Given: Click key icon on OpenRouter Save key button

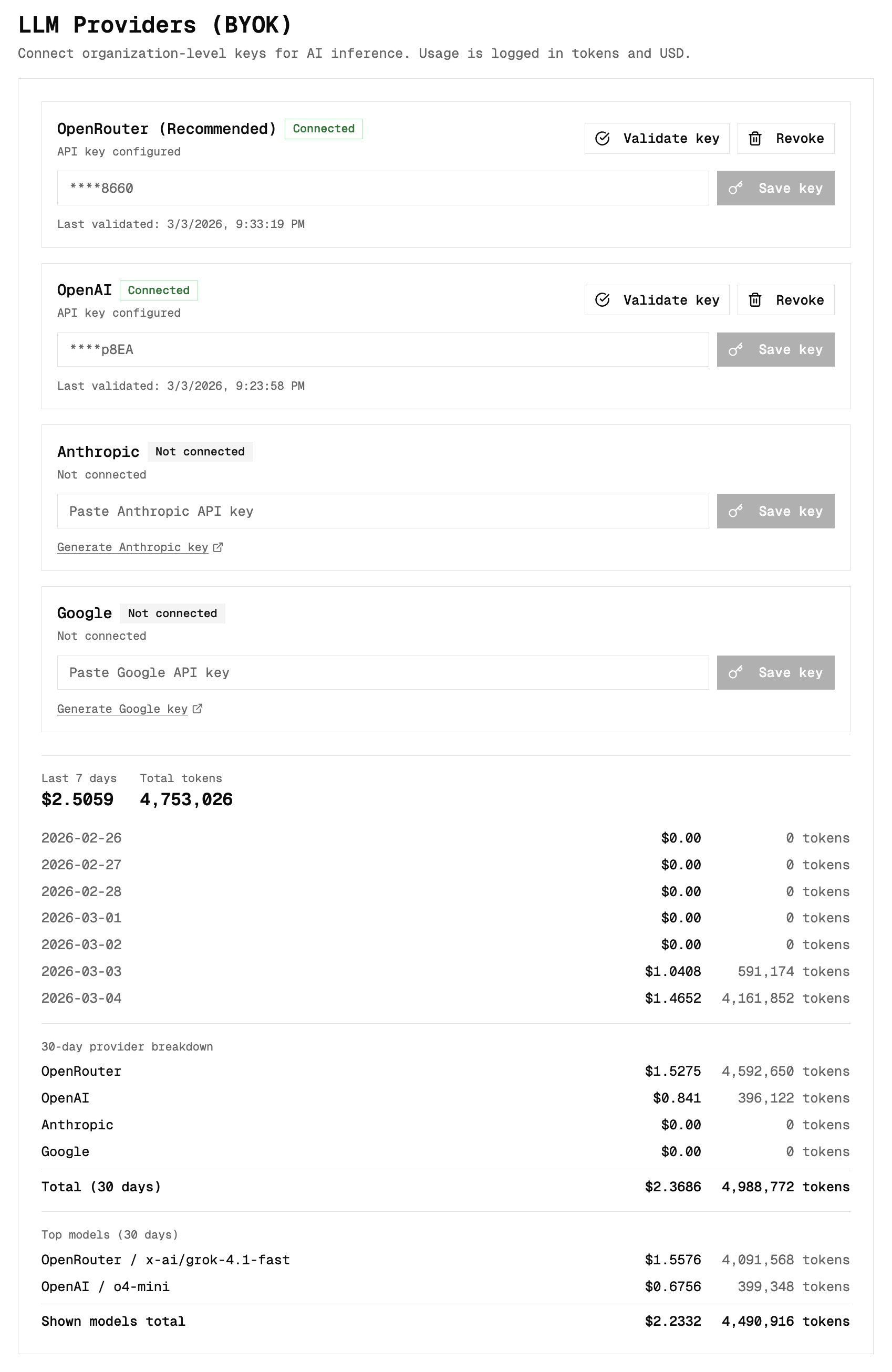Looking at the screenshot, I should [735, 188].
